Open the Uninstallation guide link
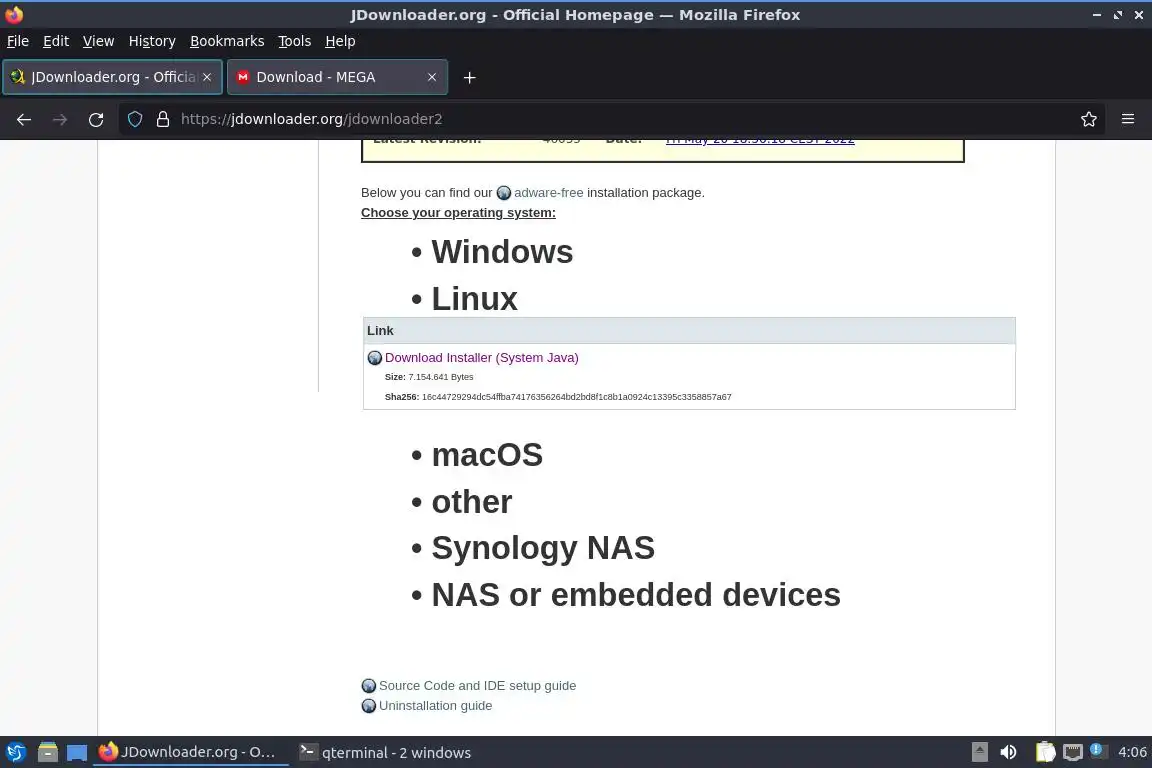 pyautogui.click(x=436, y=706)
